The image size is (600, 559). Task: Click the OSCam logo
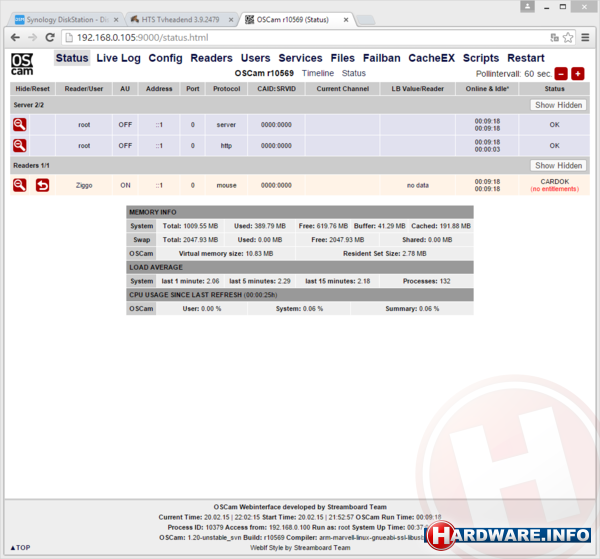click(x=22, y=64)
